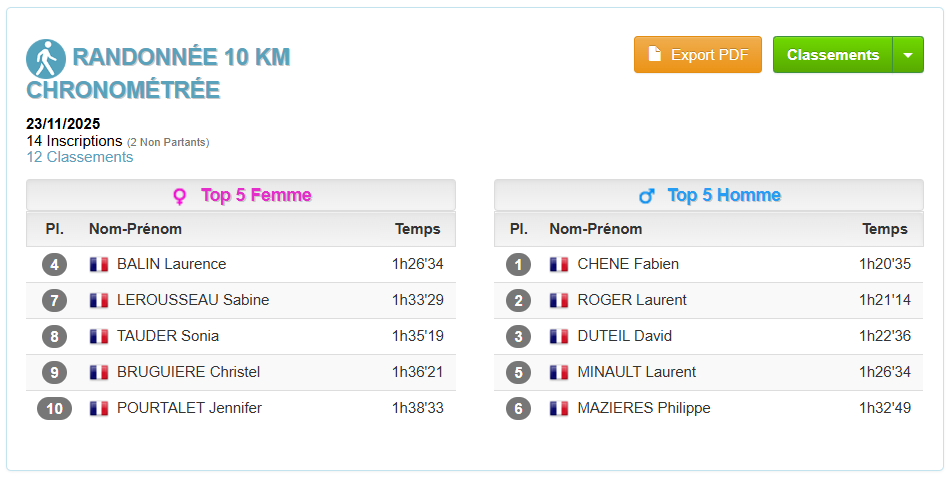Click the Temps column header in women's table
This screenshot has width=948, height=477.
coord(417,229)
